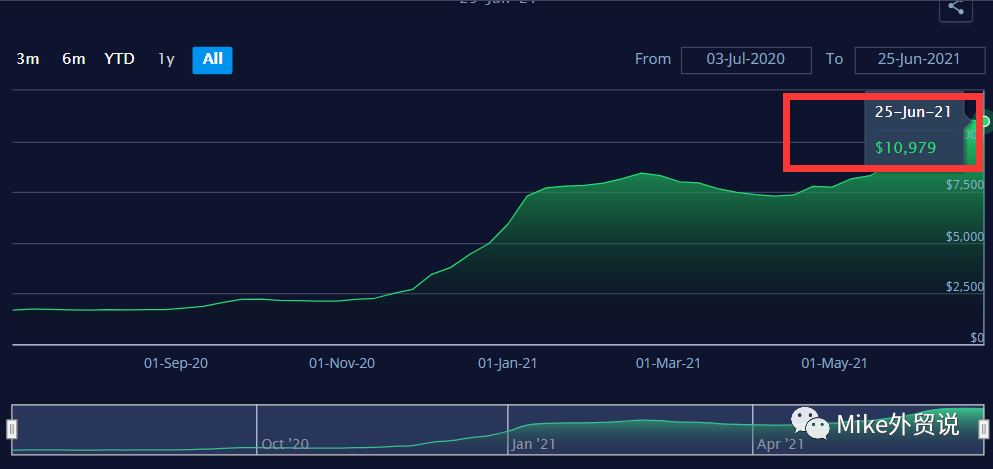
Task: Select the 6m time range
Action: 73,59
